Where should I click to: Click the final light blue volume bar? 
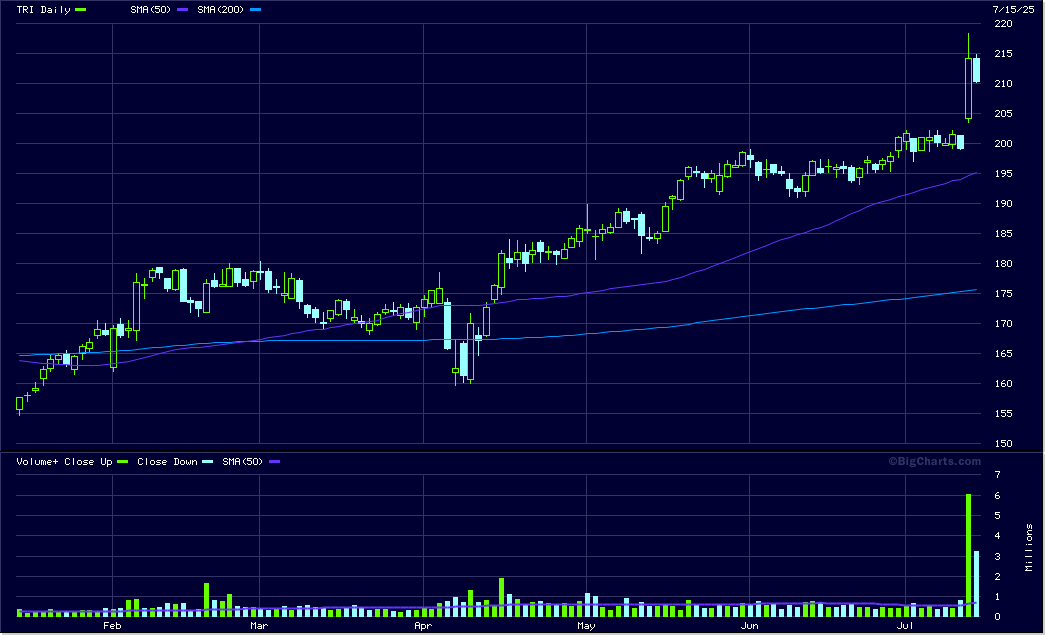click(976, 584)
